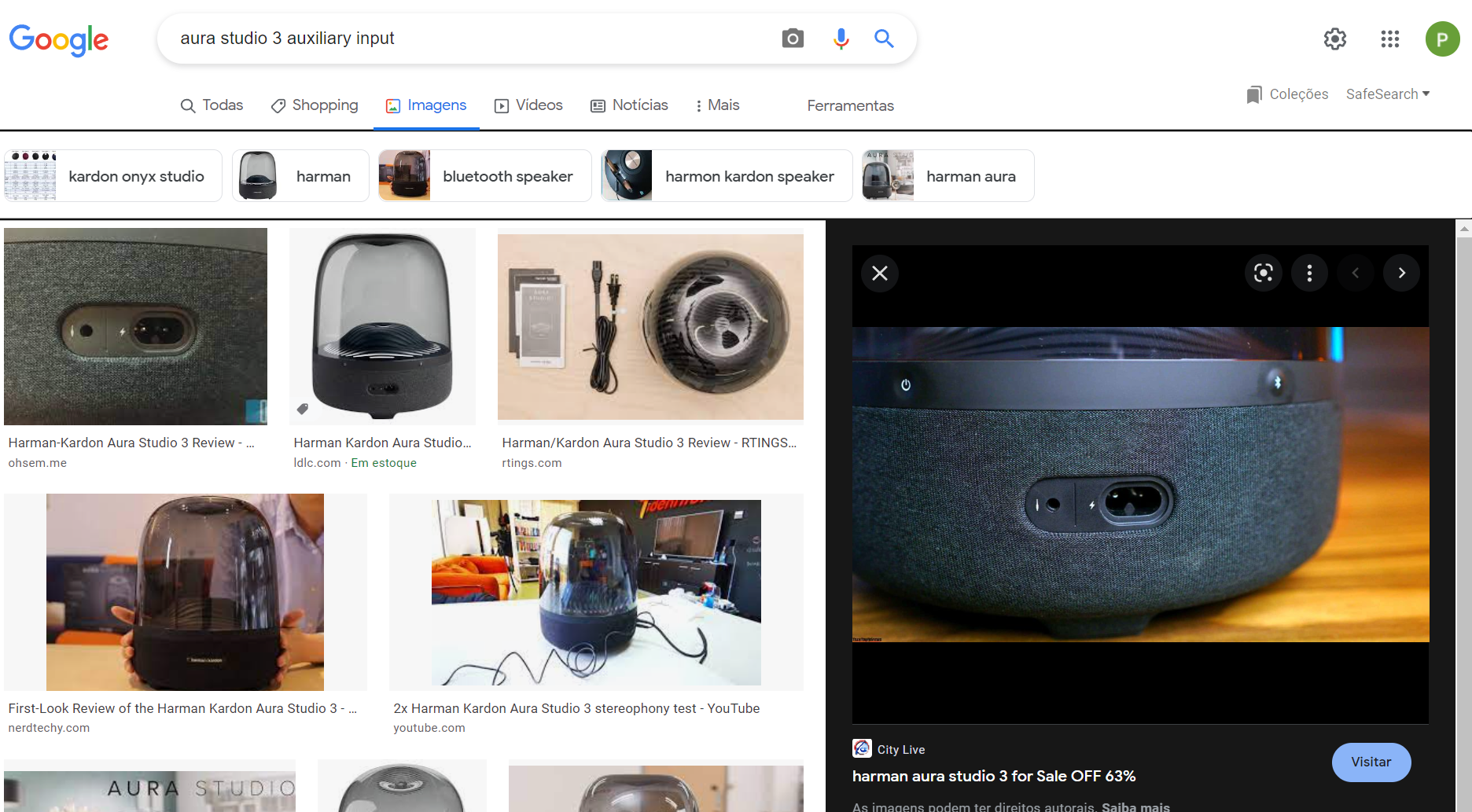Viewport: 1472px width, 812px height.
Task: Open the rtings.com source link
Action: tap(532, 463)
